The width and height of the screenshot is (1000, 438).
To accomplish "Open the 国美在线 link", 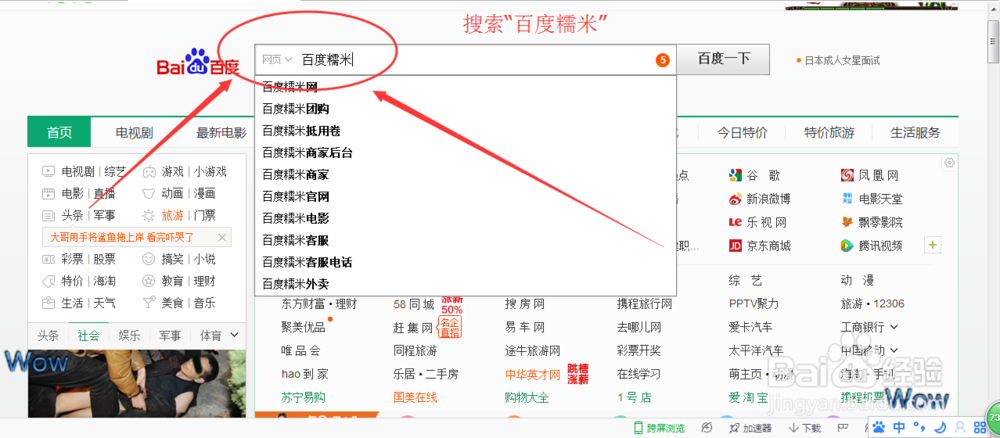I will coord(415,398).
